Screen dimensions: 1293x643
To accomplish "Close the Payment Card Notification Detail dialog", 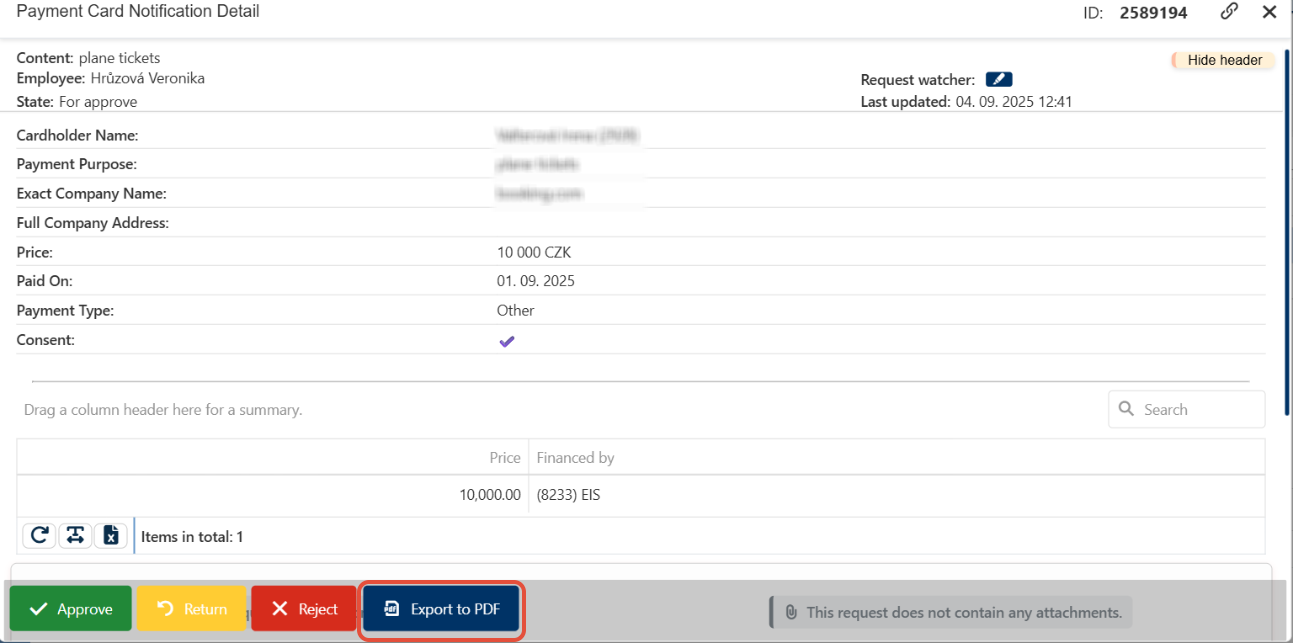I will (x=1269, y=12).
